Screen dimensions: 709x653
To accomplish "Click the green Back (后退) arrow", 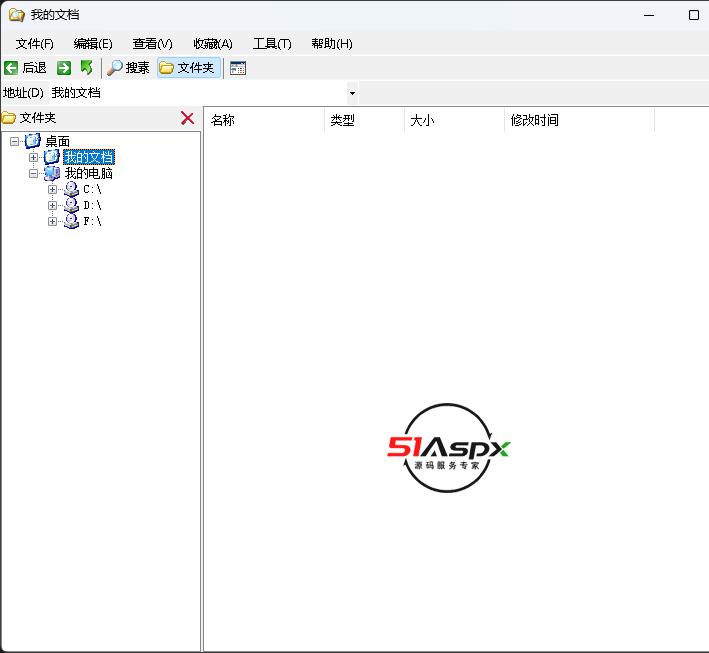I will click(x=12, y=68).
